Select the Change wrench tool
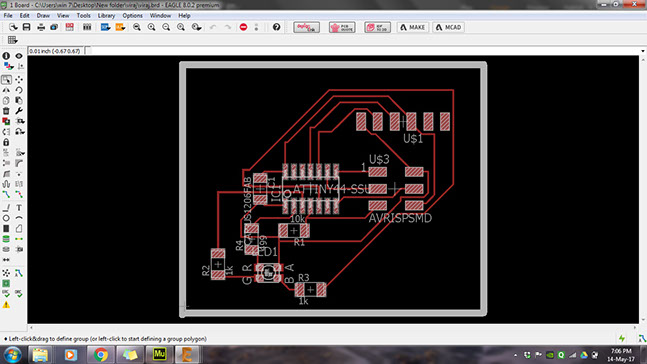Viewport: 647px width, 364px height. [19, 111]
